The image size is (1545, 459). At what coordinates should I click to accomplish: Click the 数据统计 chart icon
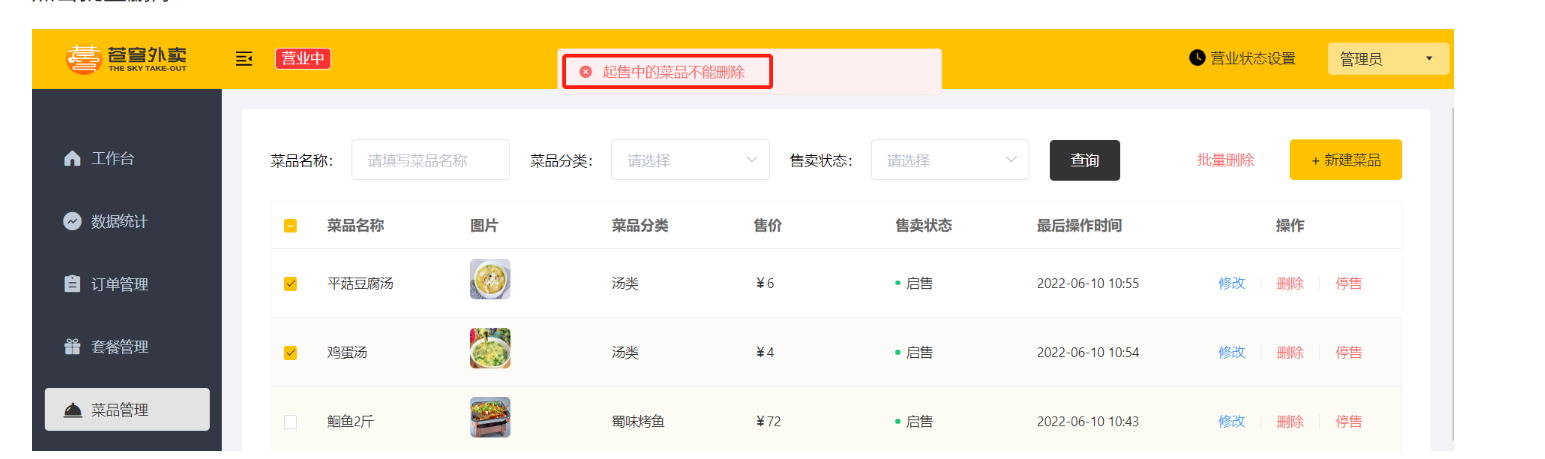point(72,221)
